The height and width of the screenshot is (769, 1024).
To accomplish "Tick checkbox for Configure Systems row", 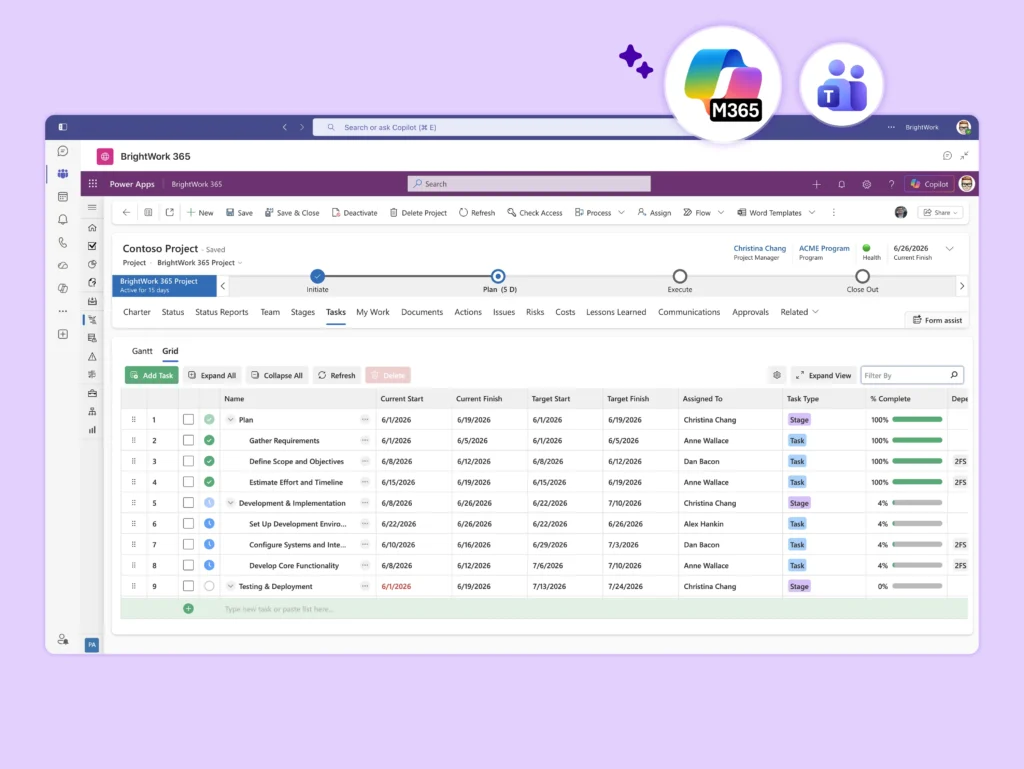I will point(188,544).
